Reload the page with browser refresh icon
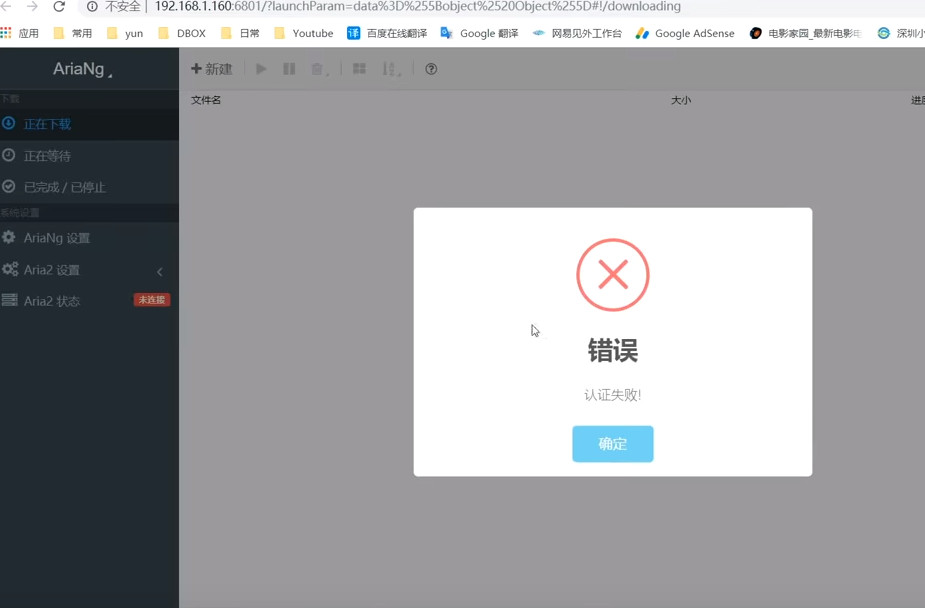The image size is (925, 608). [x=59, y=7]
